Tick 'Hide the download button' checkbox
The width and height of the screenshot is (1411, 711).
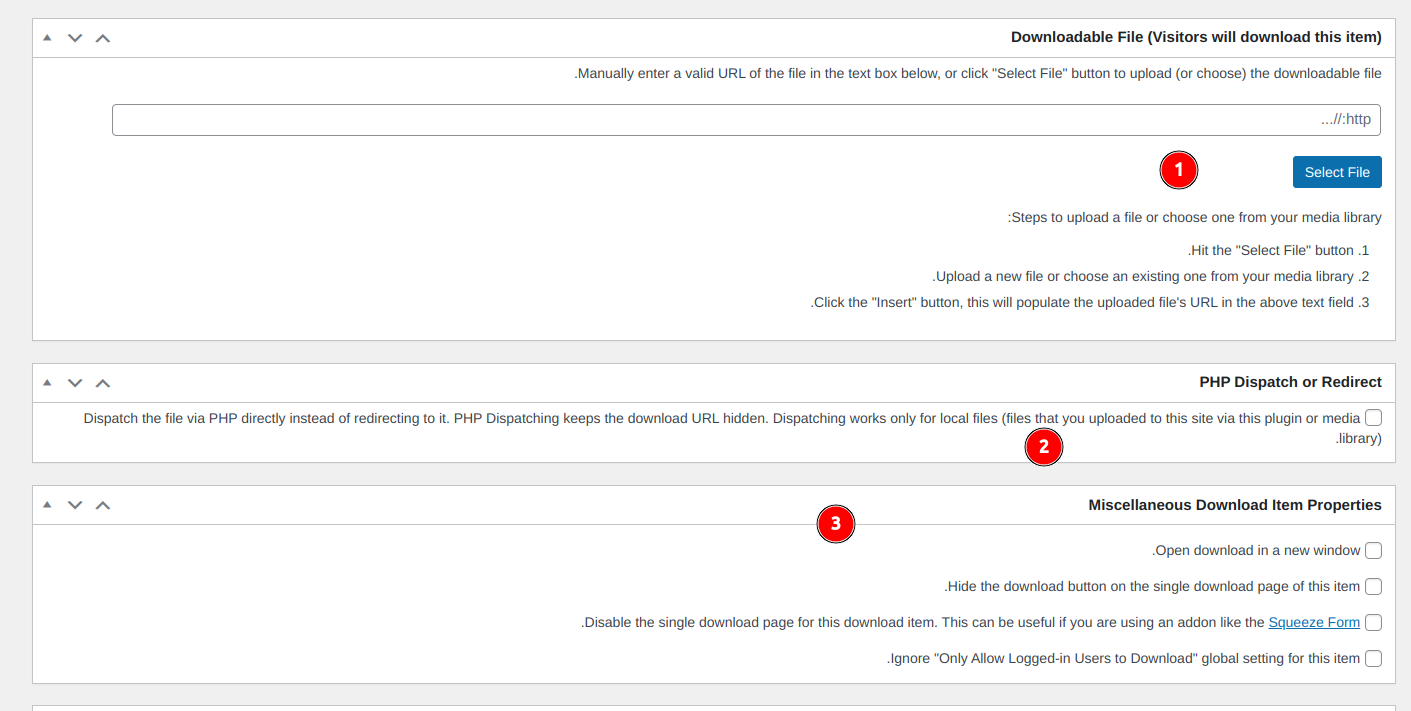1373,587
